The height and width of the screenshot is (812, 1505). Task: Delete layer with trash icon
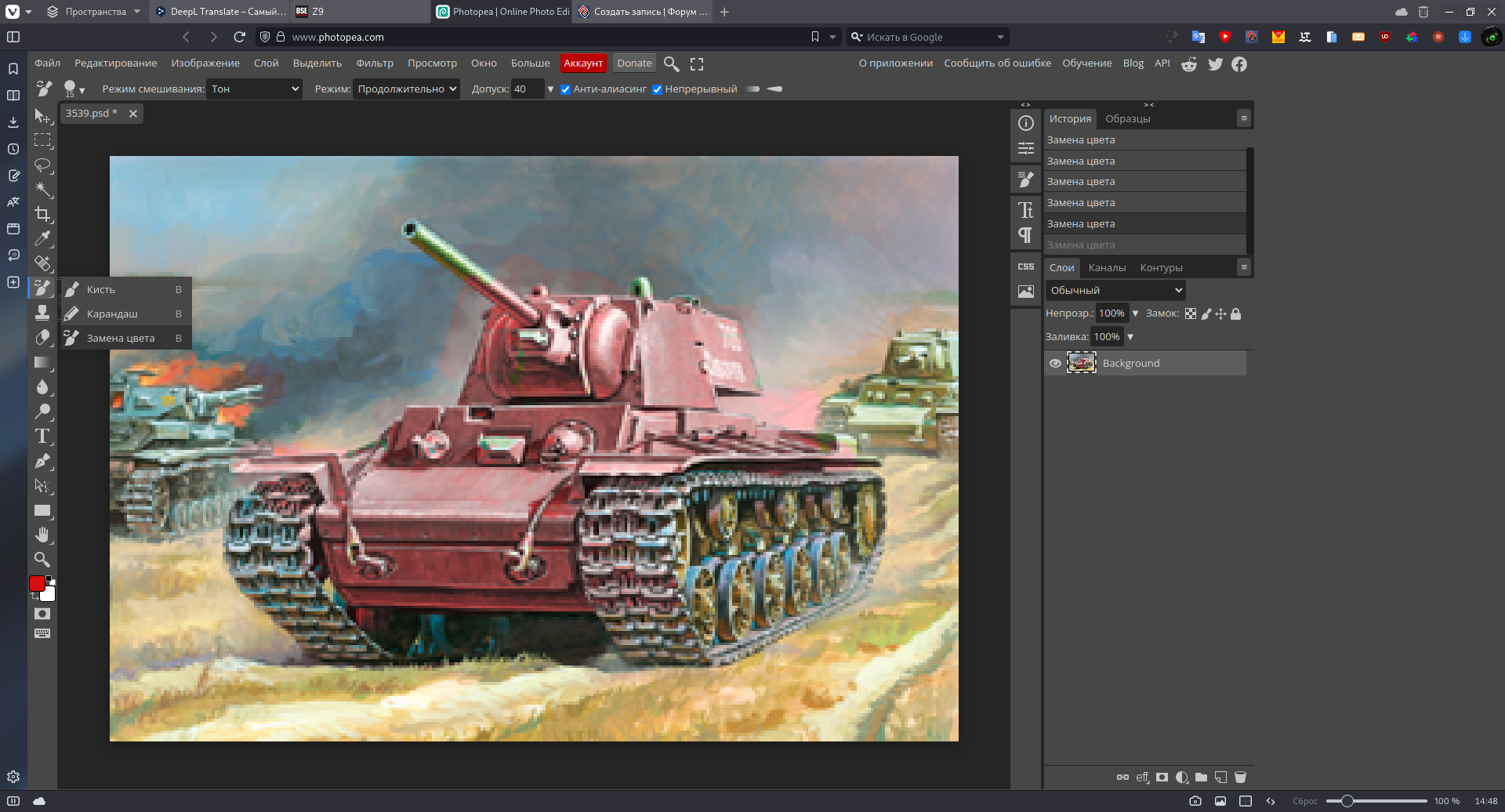(x=1240, y=778)
